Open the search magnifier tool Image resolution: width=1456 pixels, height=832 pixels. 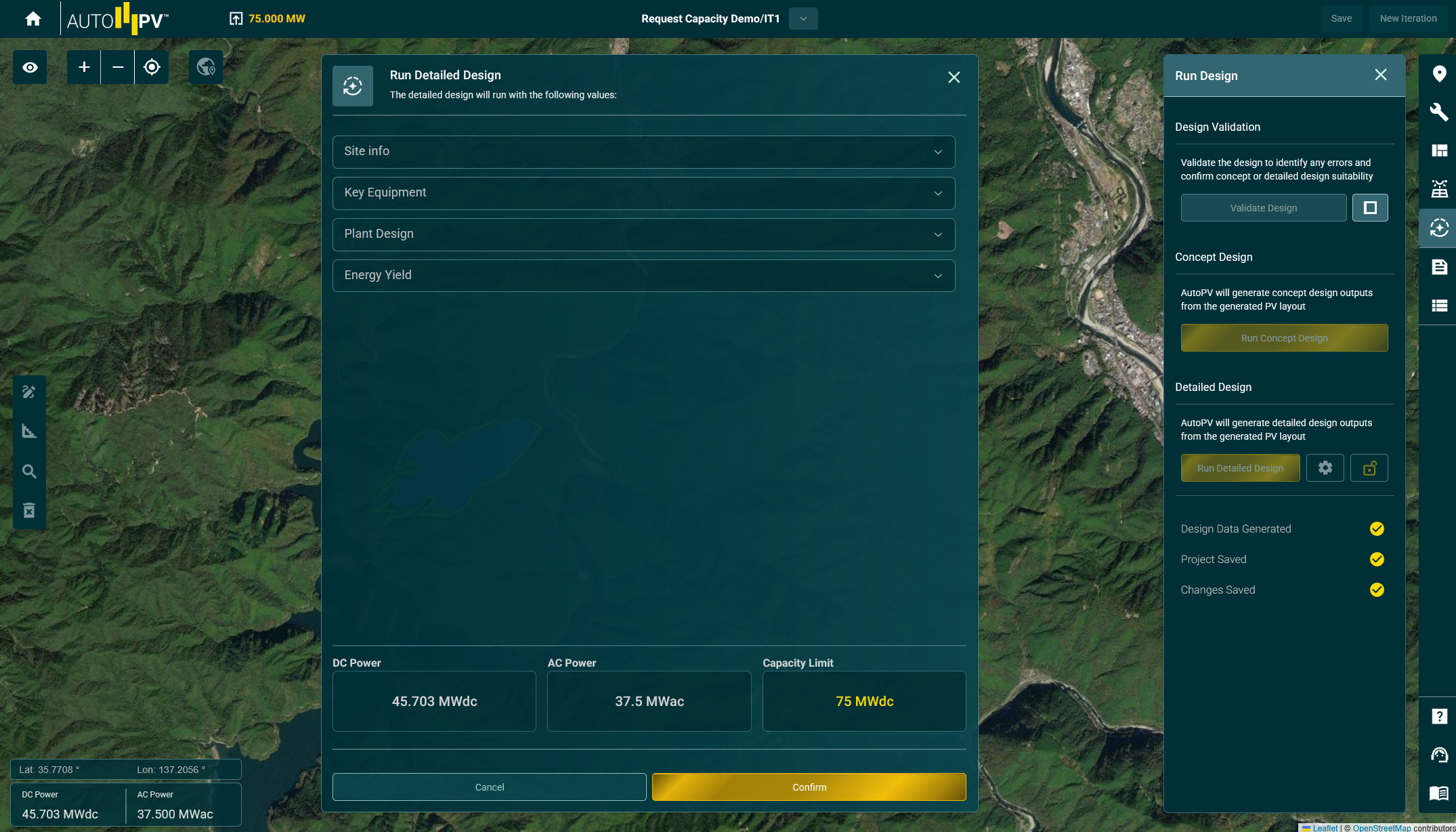[x=29, y=471]
